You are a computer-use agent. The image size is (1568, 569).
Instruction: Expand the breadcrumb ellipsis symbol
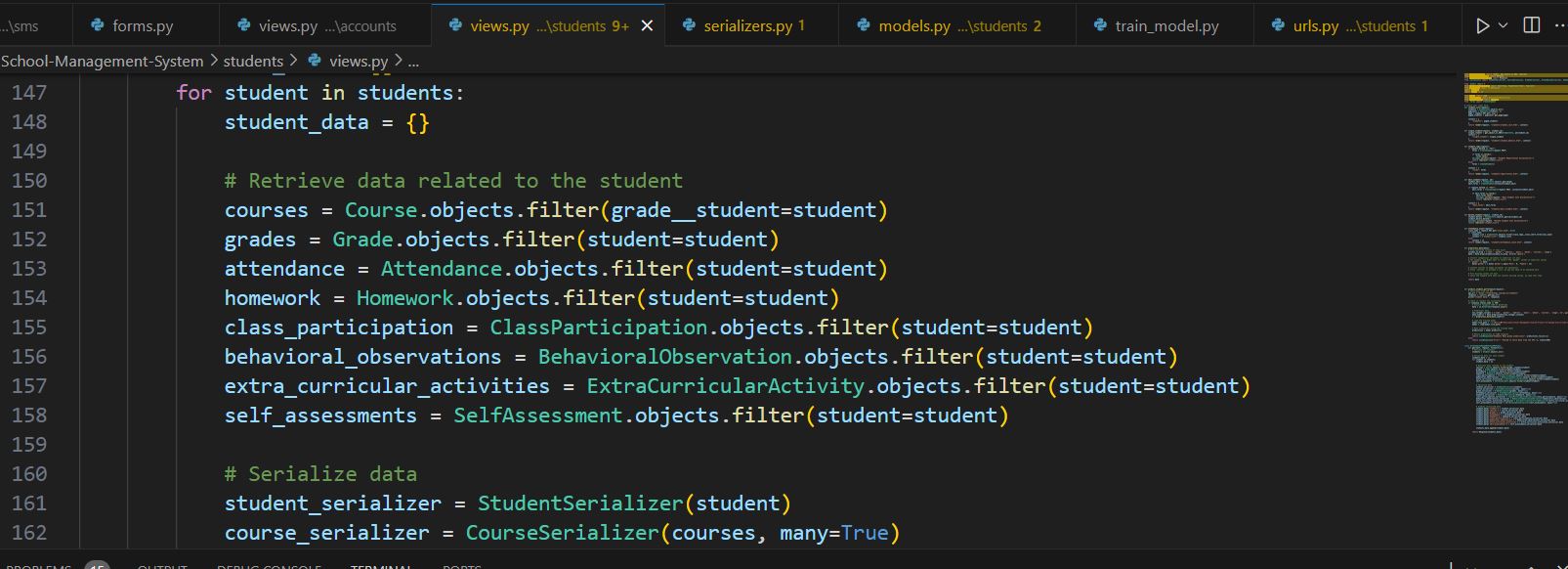[413, 62]
